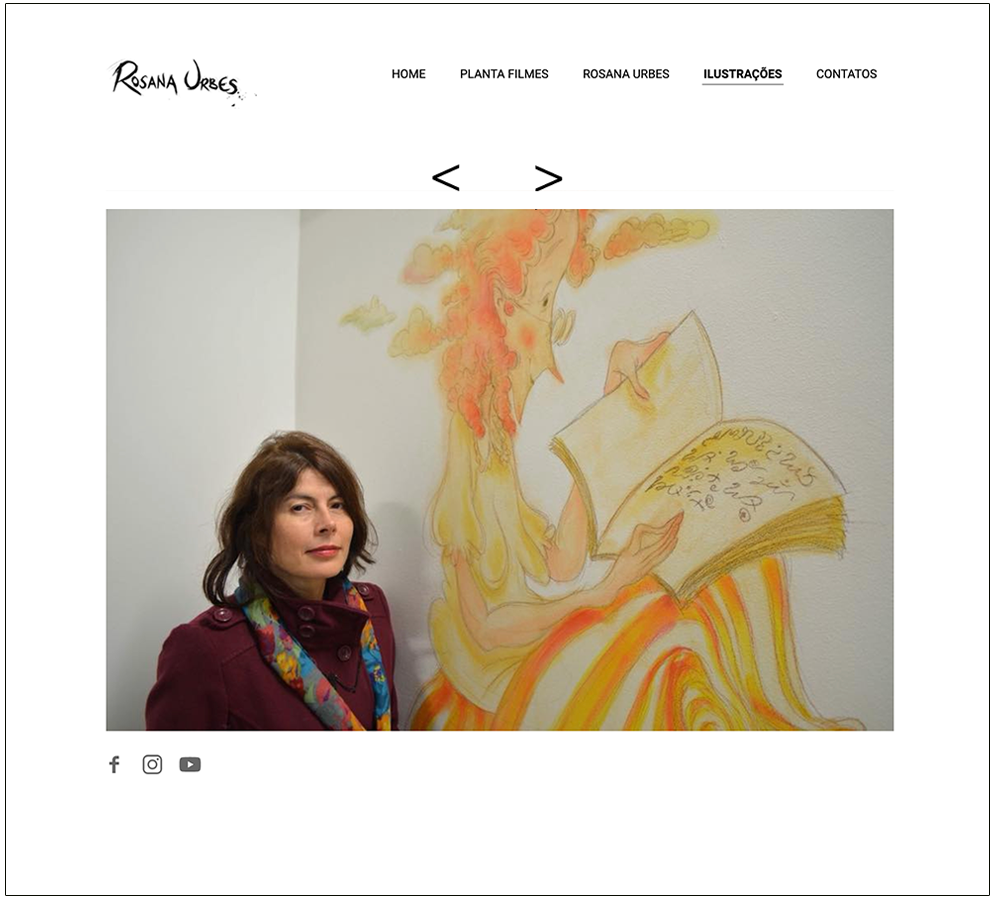
Task: Select the ILUSTRAÇÕES navigation tab
Action: click(742, 74)
